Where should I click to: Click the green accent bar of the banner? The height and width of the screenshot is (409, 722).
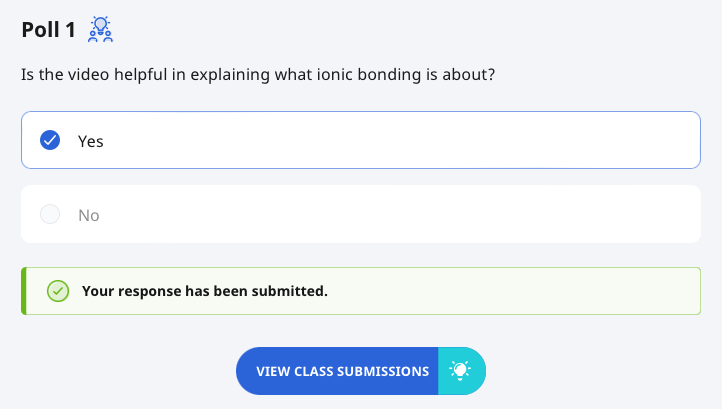pyautogui.click(x=23, y=291)
